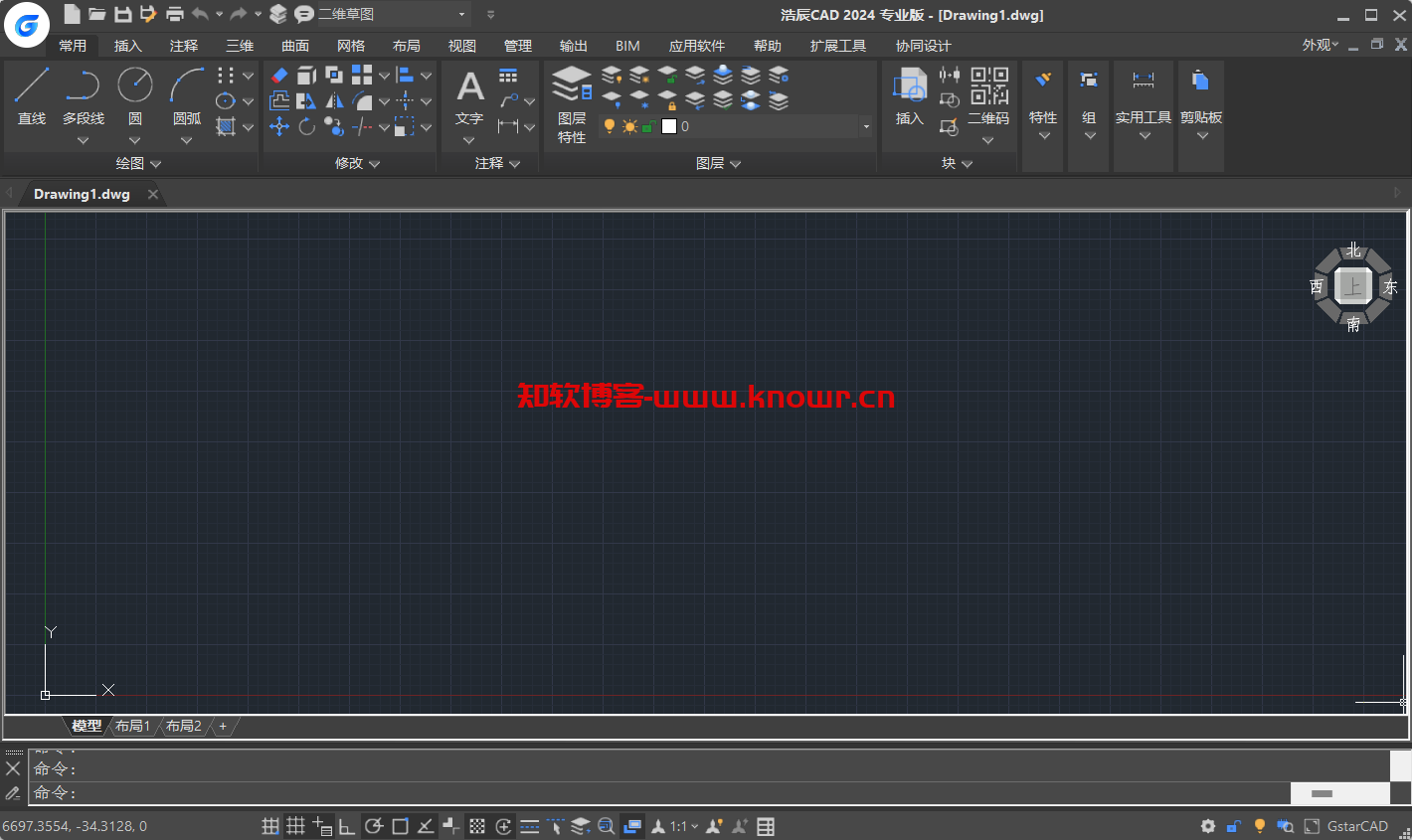This screenshot has height=840, width=1412.
Task: Click the Print icon in quick toolbar
Action: click(175, 14)
